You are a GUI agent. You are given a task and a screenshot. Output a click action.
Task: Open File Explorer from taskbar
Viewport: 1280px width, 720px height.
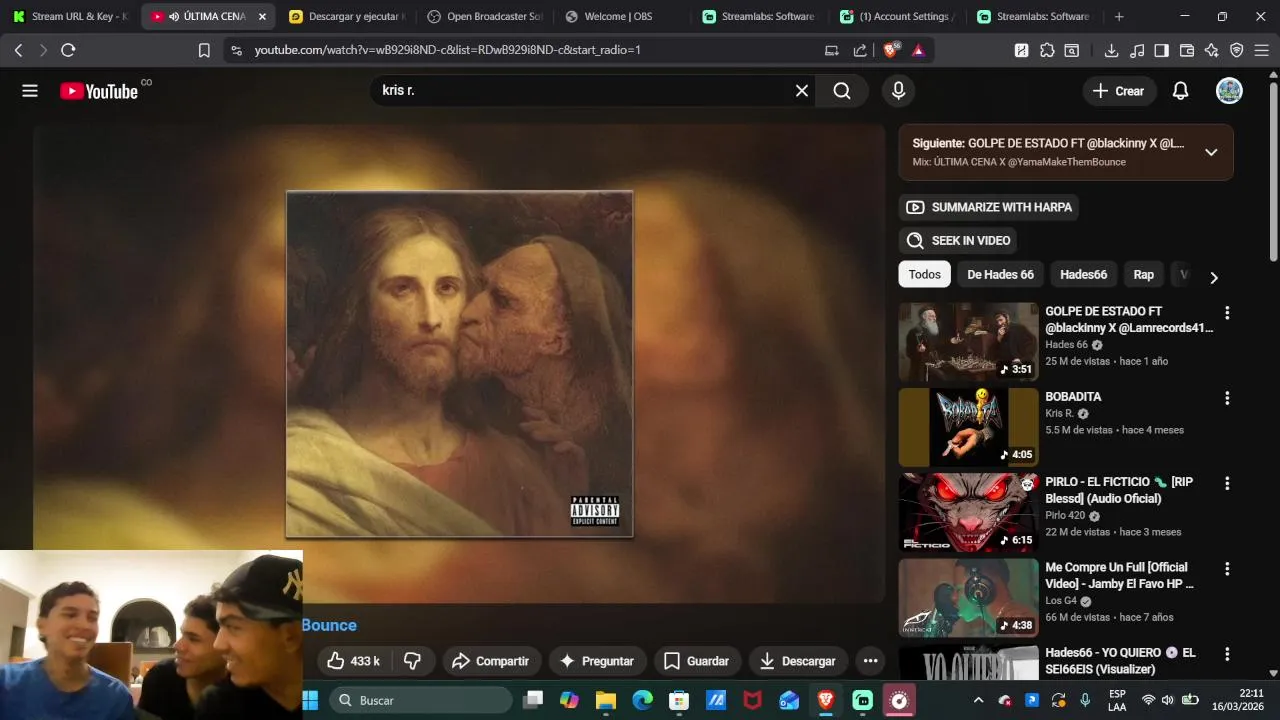606,700
